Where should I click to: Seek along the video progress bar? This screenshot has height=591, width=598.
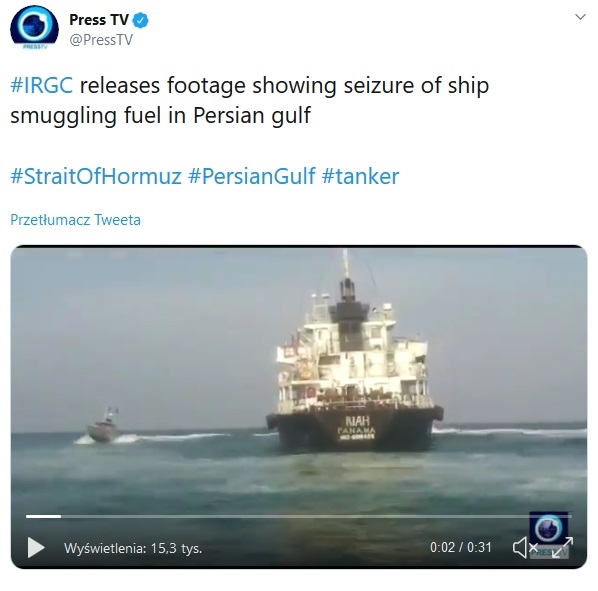299,516
